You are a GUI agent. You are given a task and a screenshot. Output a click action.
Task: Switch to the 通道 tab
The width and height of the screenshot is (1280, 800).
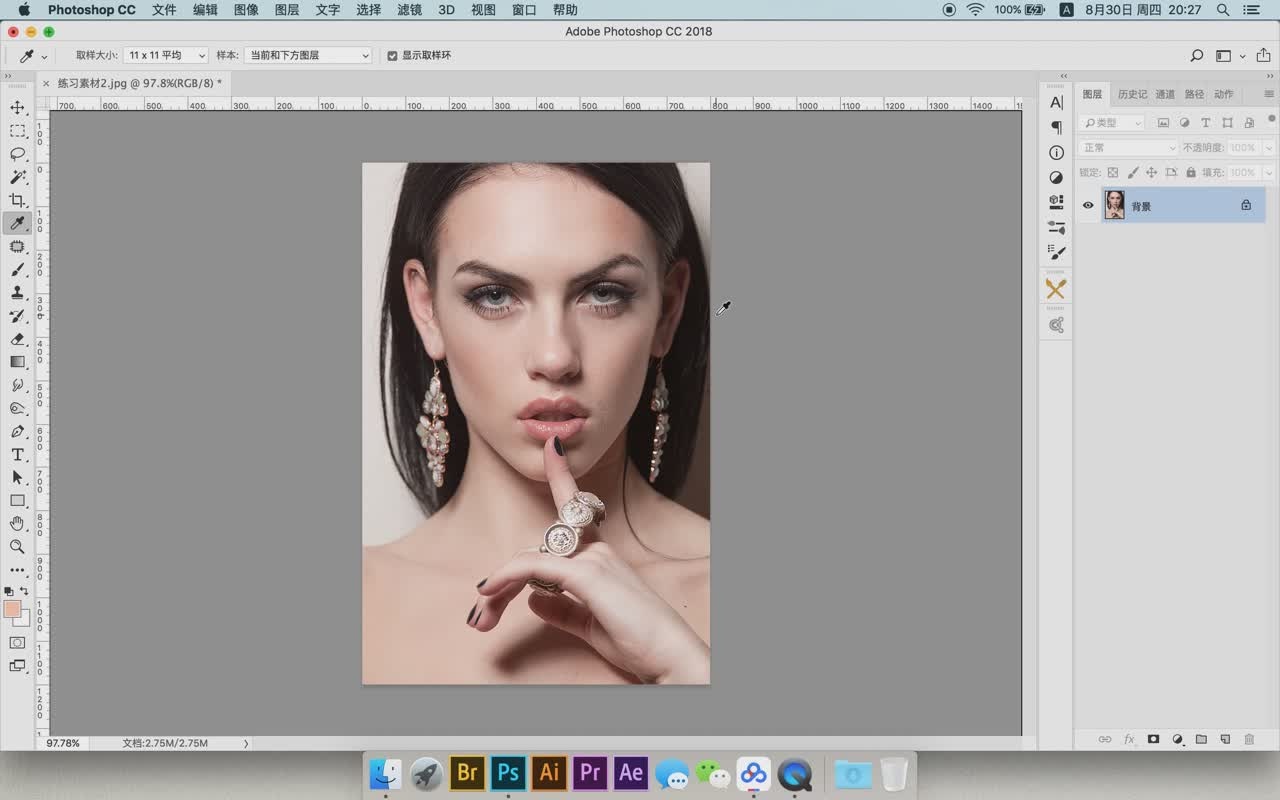[1165, 94]
